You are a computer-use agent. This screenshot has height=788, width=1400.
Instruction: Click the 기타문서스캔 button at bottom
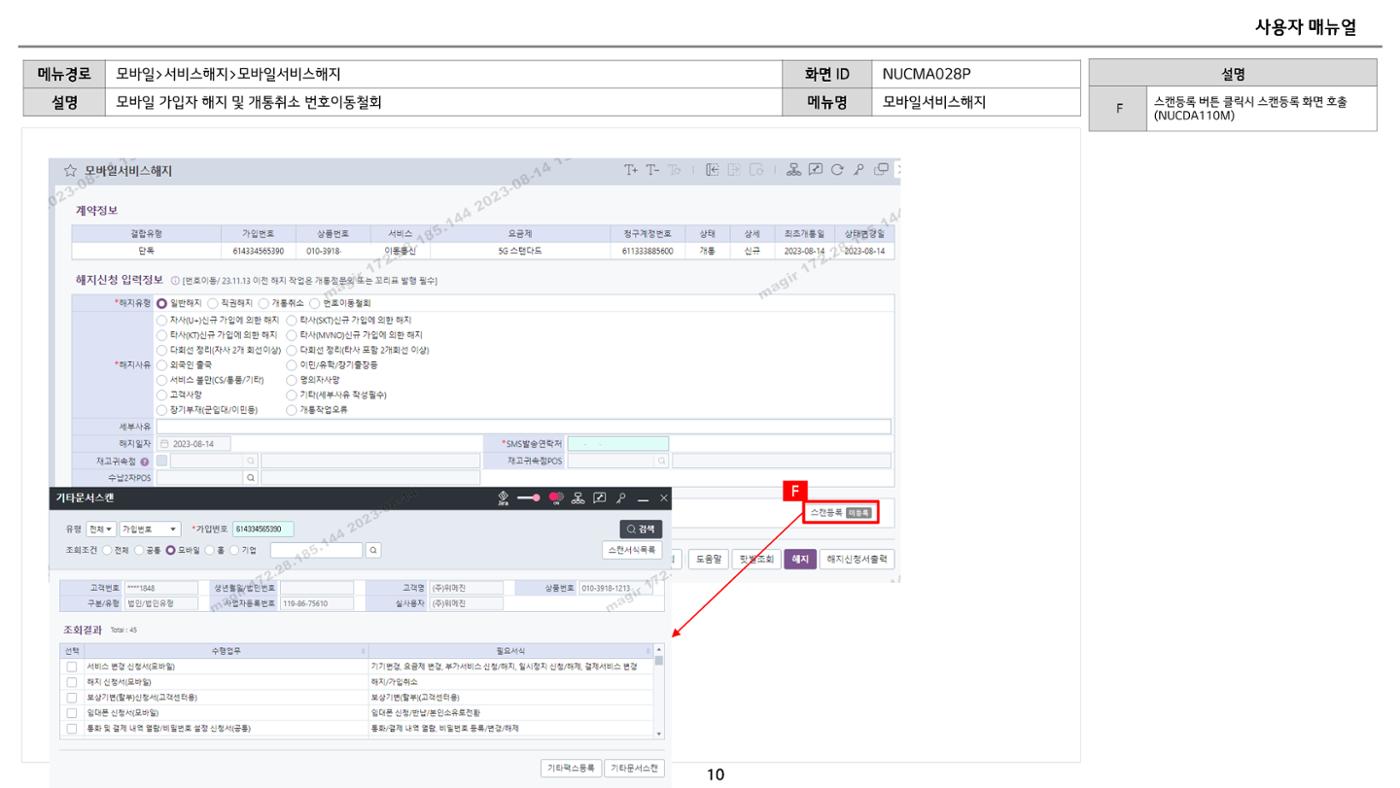pos(635,768)
